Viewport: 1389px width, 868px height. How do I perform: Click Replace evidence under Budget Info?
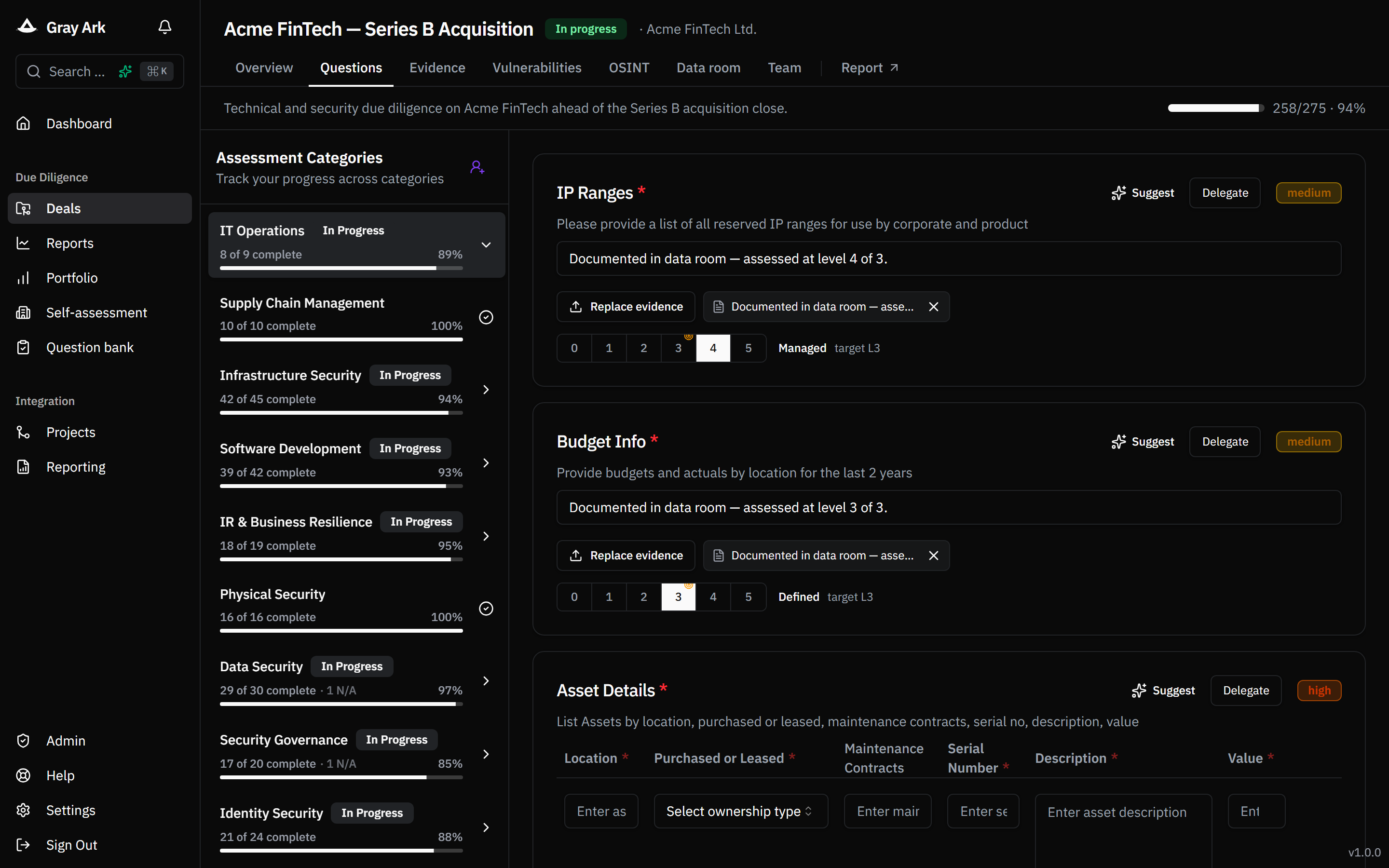coord(626,555)
